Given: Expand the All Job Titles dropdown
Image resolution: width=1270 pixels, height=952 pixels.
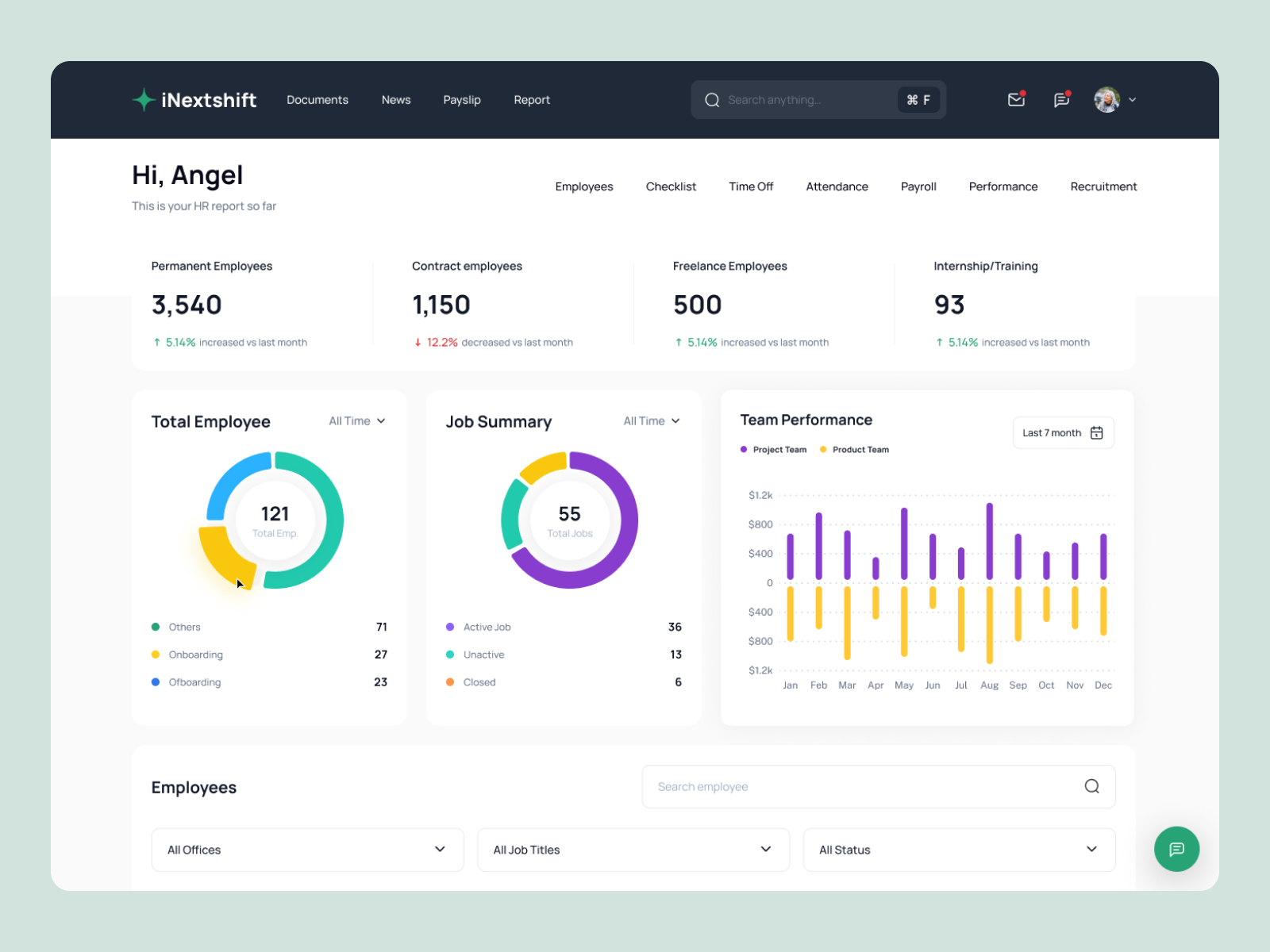Looking at the screenshot, I should point(633,850).
